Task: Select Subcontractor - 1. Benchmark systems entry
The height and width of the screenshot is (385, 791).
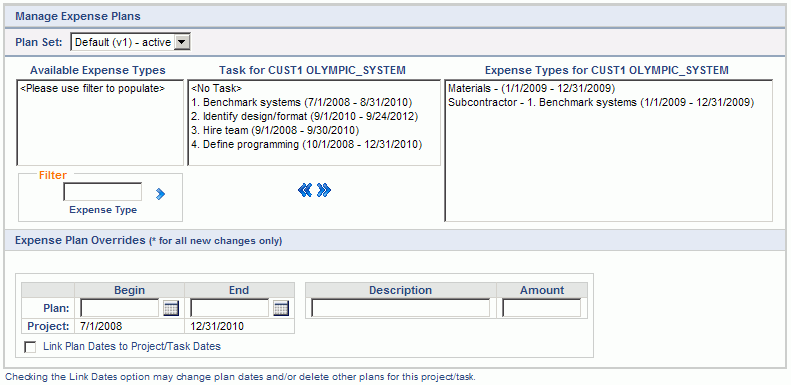Action: tap(600, 102)
